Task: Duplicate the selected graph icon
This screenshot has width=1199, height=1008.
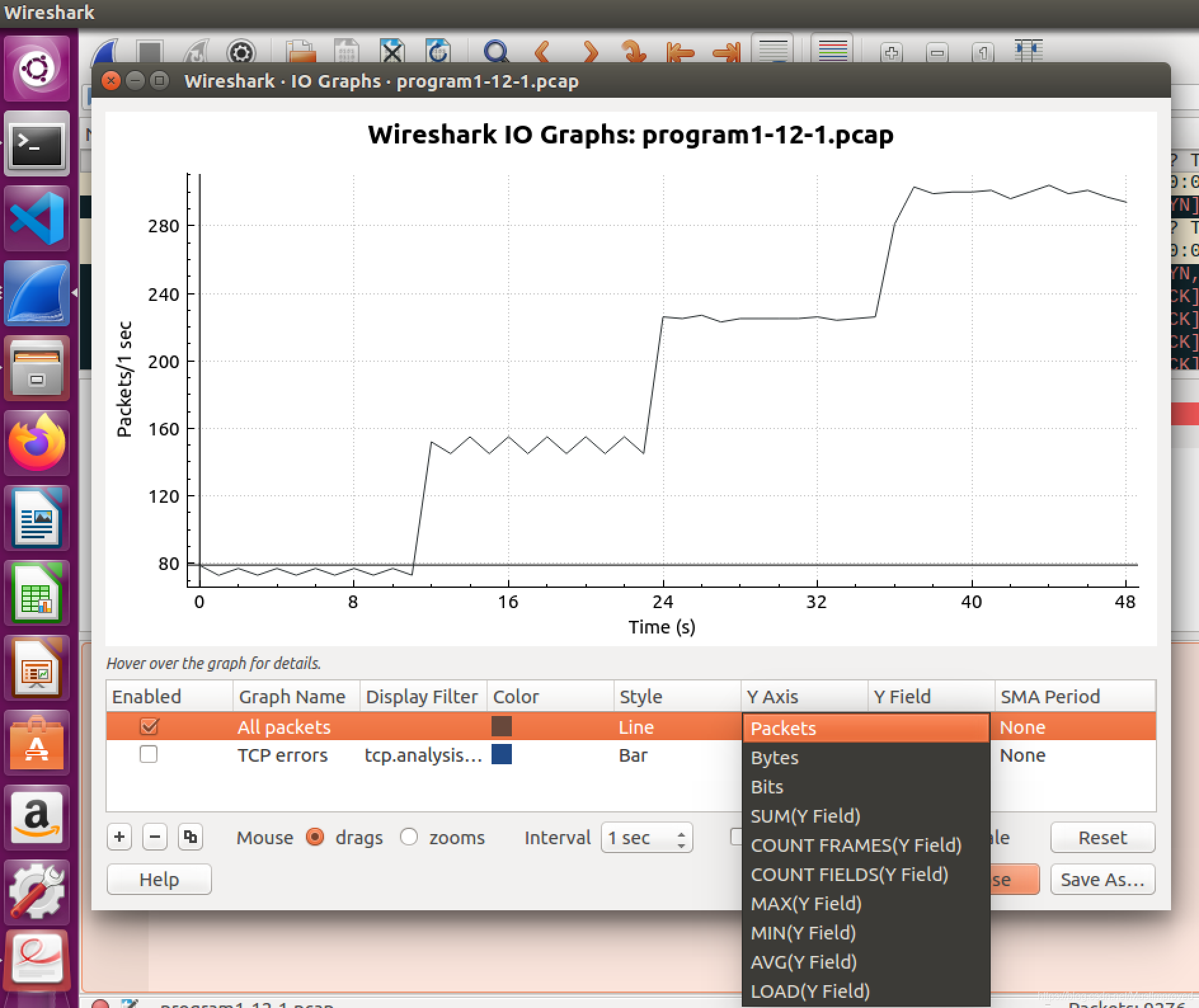Action: (x=191, y=837)
